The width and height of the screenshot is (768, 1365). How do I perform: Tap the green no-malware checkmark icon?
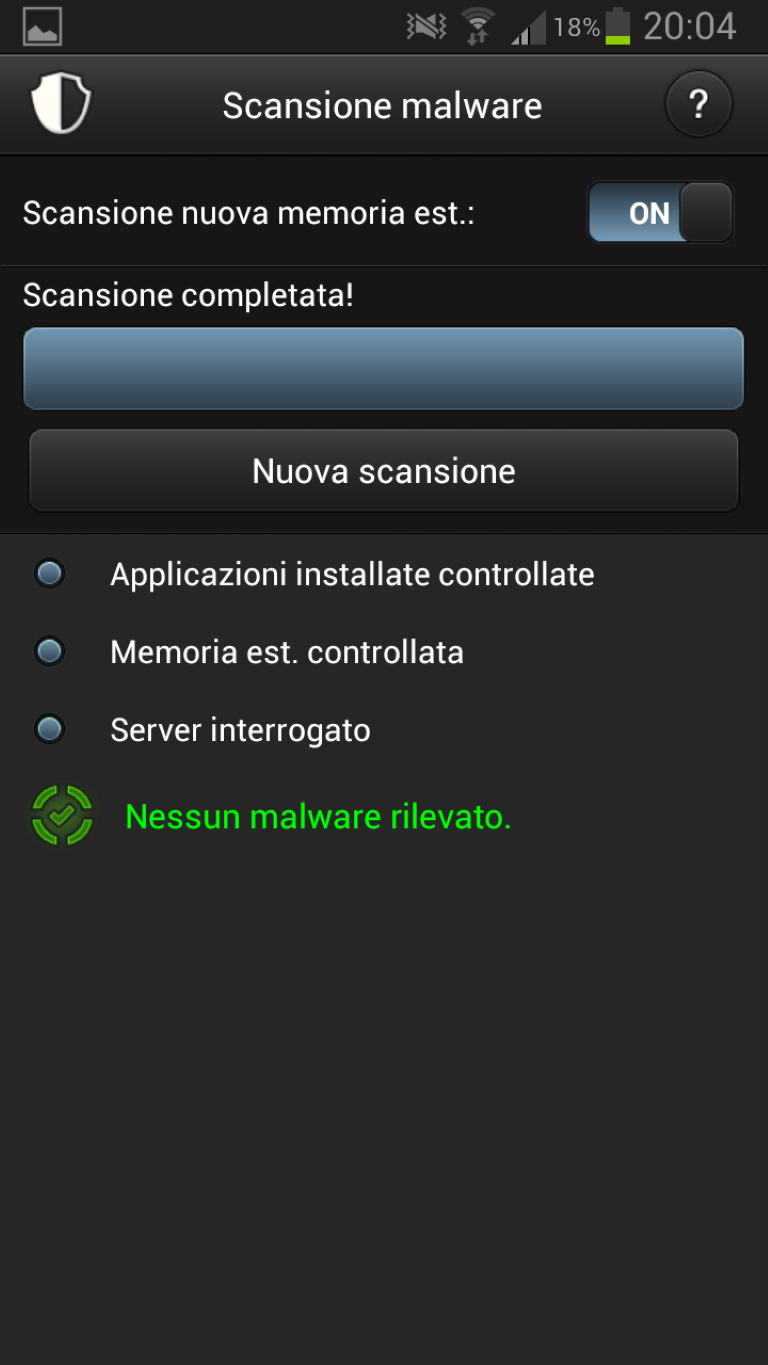pos(62,816)
